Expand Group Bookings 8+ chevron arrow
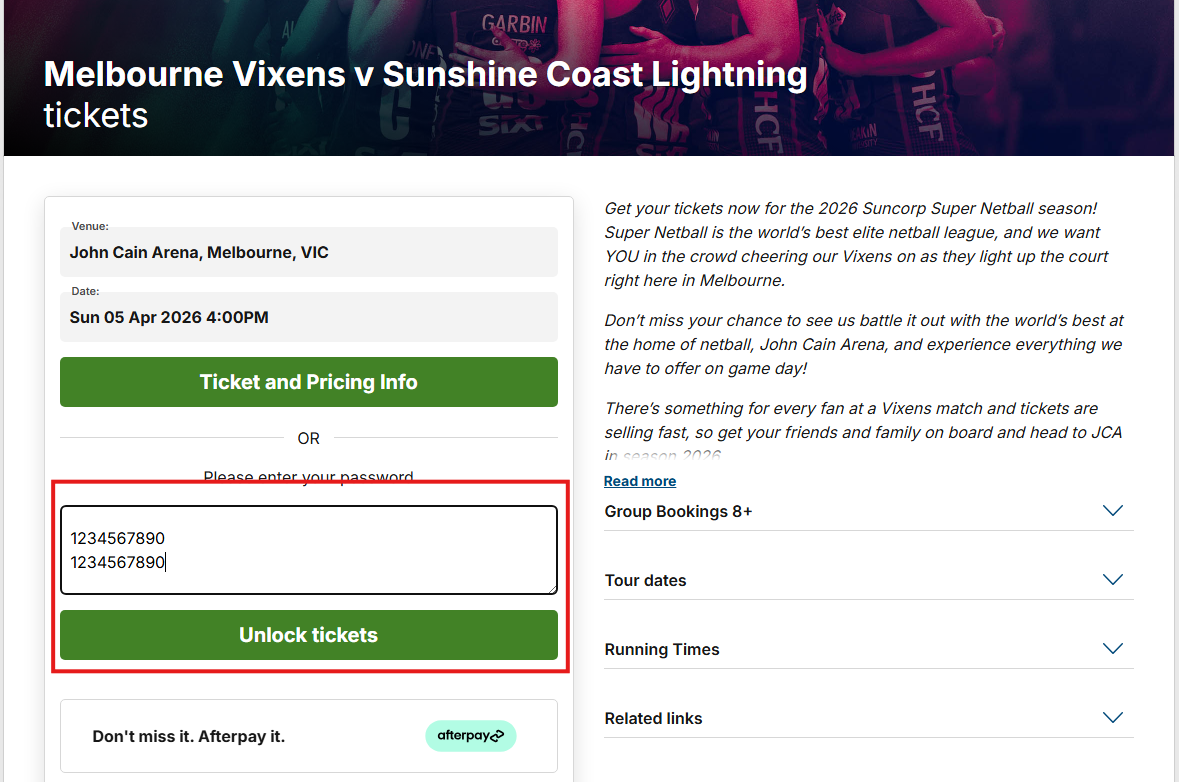The width and height of the screenshot is (1179, 782). click(x=1112, y=511)
